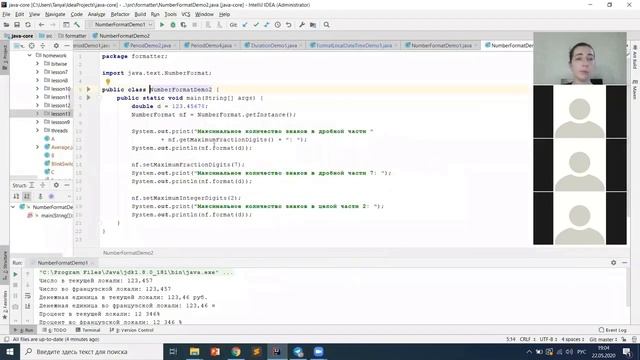Click the Git master branch indicator in the status bar
This screenshot has width=640, height=360.
tap(603, 339)
